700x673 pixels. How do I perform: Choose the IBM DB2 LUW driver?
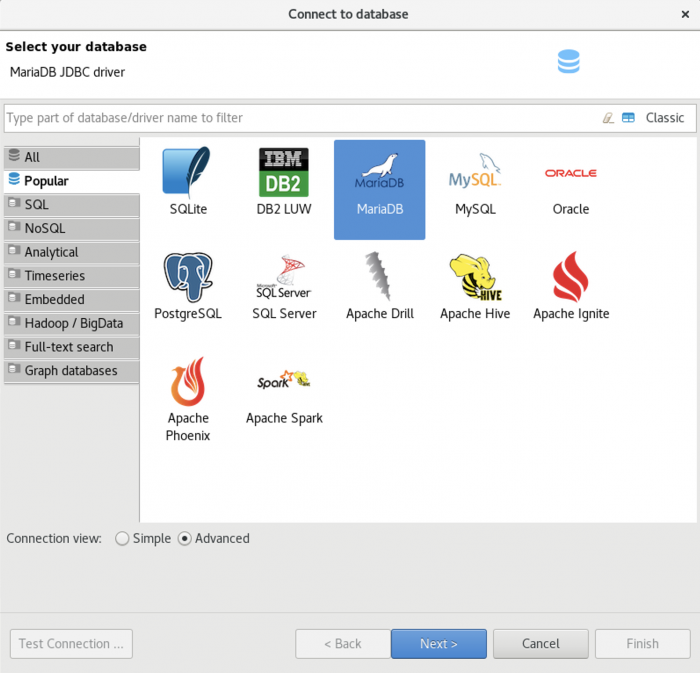coord(283,172)
